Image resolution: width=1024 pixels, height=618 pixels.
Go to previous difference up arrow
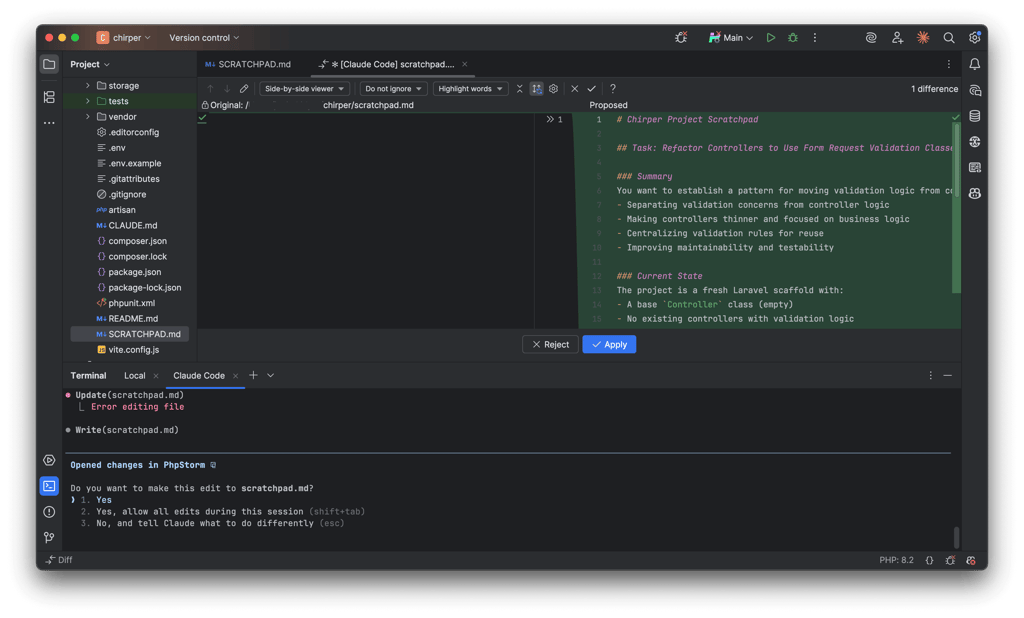click(210, 89)
